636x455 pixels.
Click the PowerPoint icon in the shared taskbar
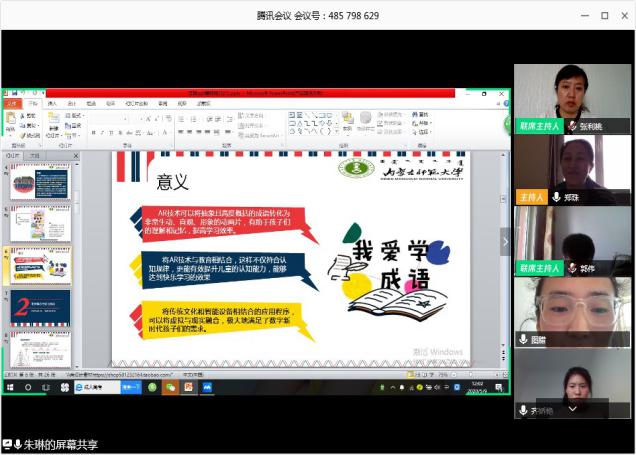(x=187, y=387)
